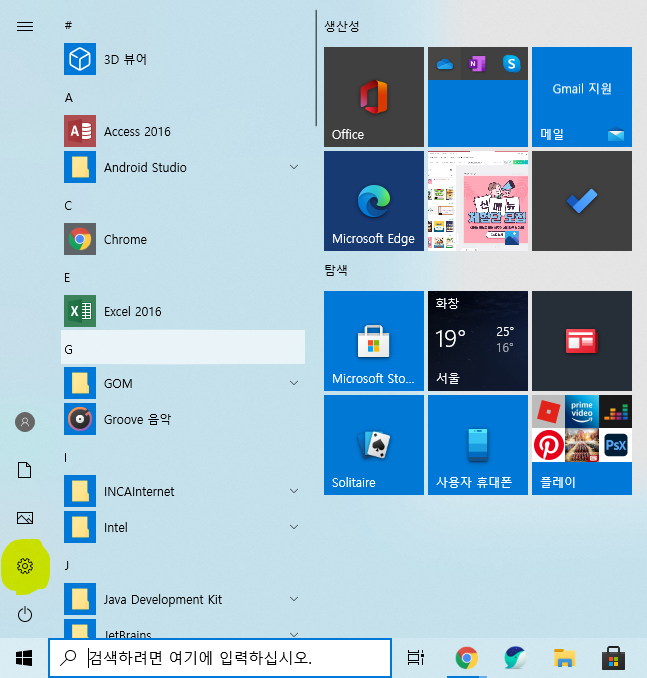Click the Windows Start button
Image resolution: width=647 pixels, height=678 pixels.
[24, 658]
